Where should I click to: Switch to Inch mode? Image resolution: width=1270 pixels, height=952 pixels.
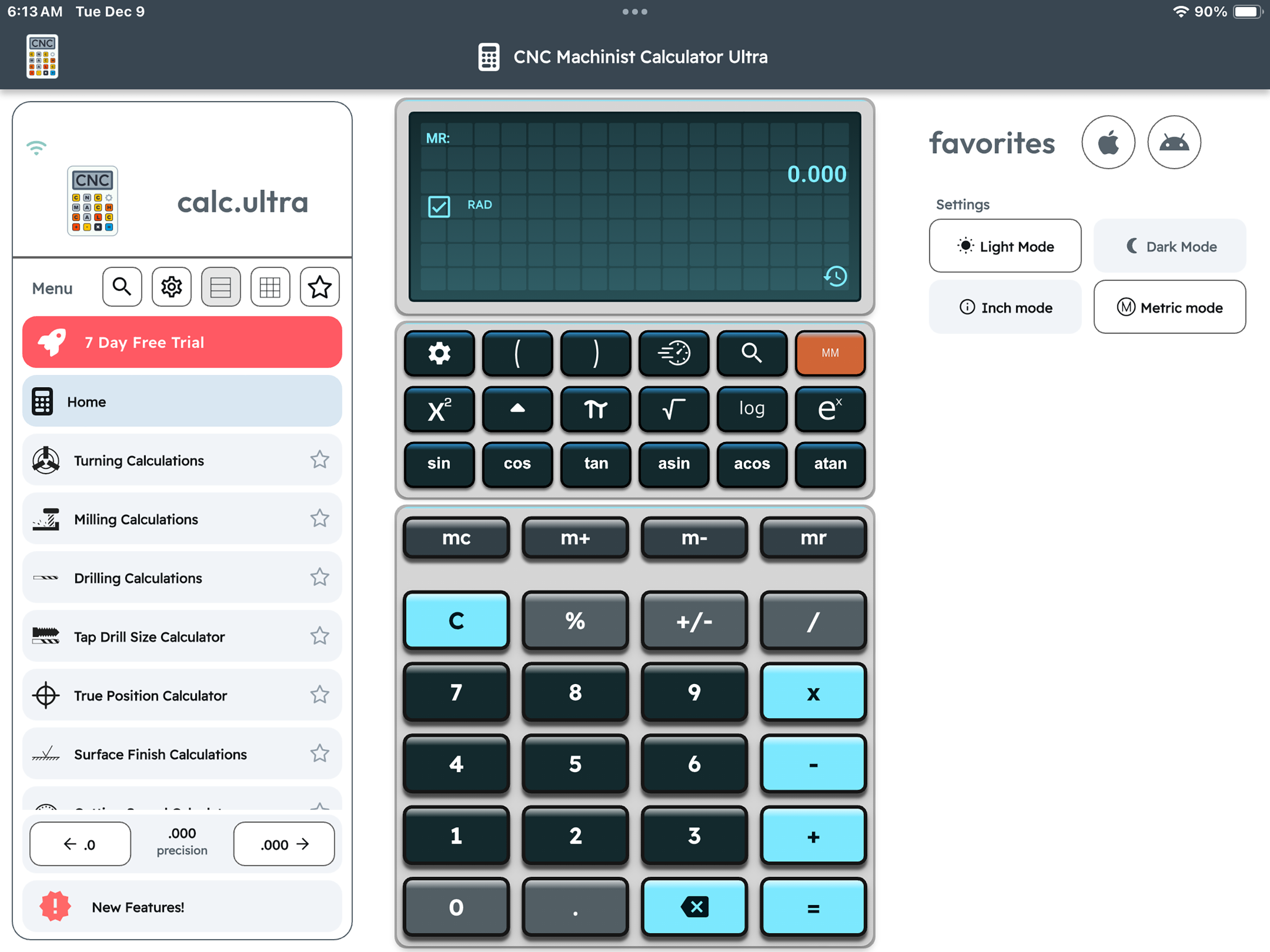point(1005,307)
